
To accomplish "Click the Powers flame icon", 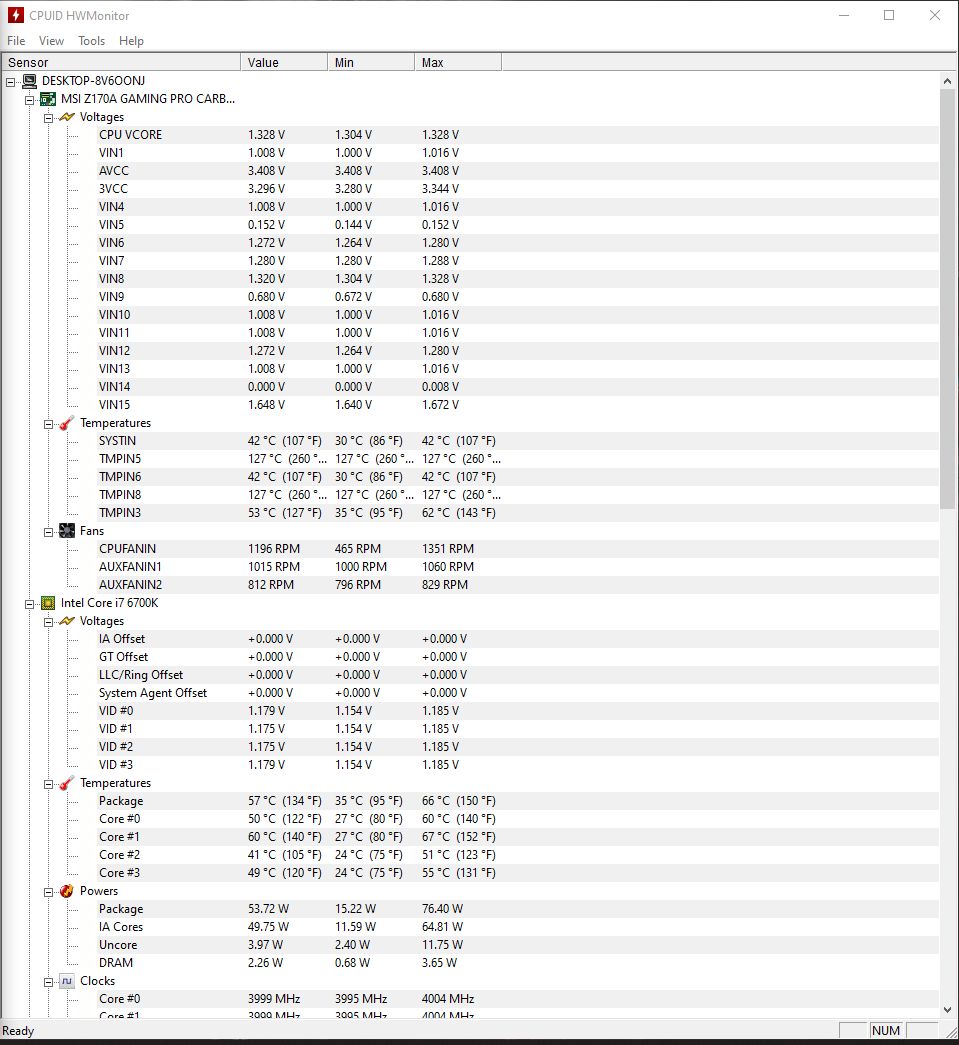I will pos(67,891).
